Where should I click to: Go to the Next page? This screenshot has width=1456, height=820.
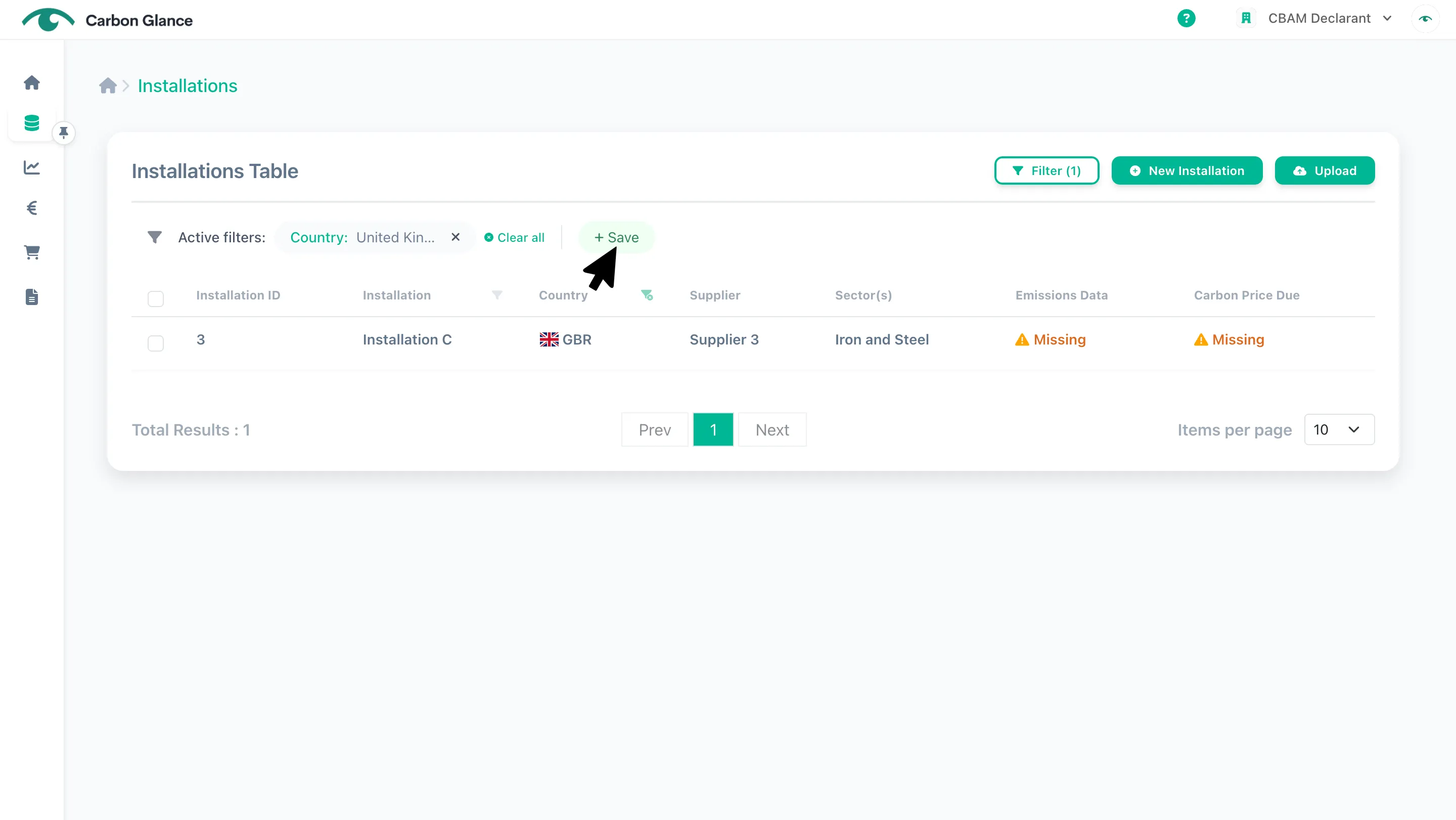pos(772,430)
